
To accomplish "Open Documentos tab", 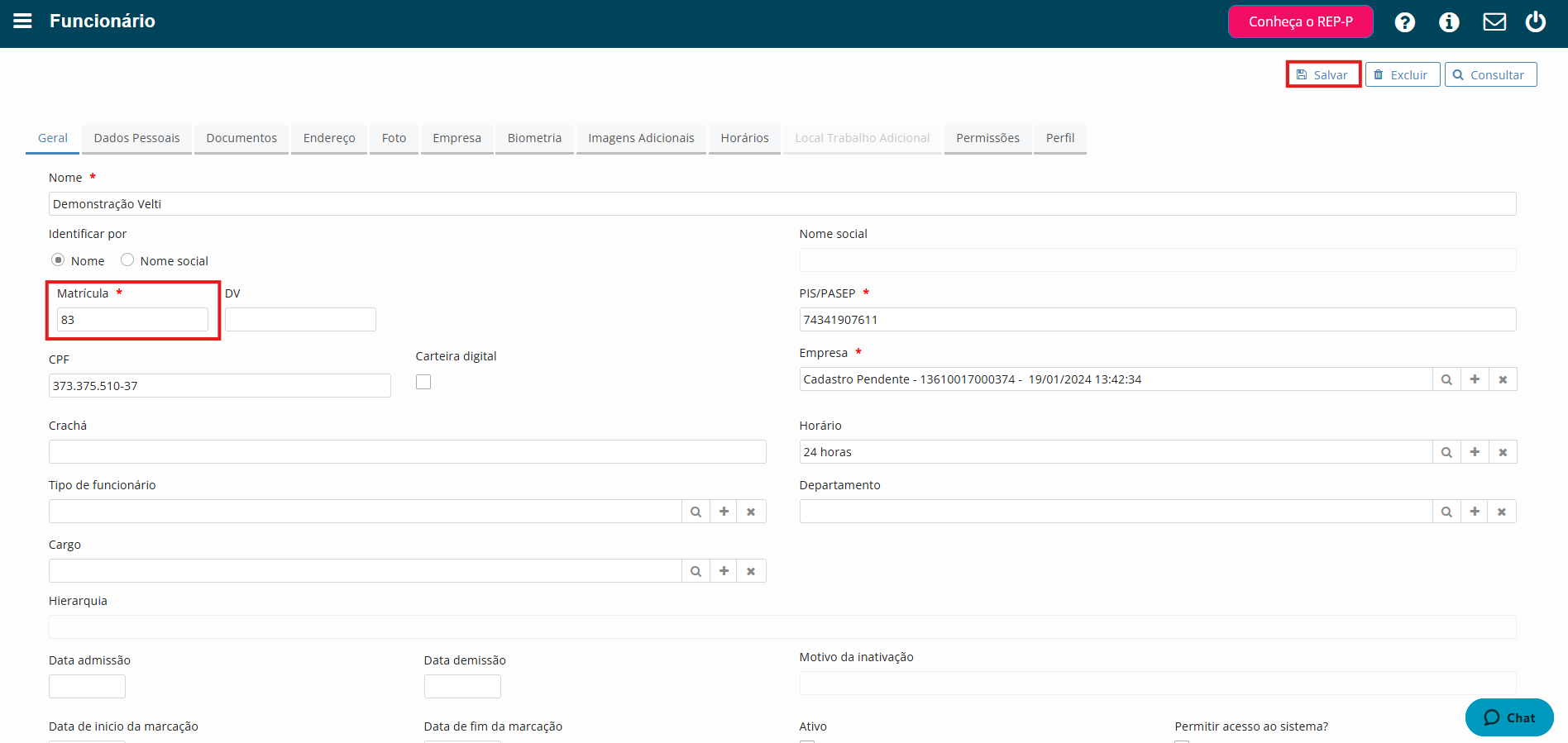I will [241, 138].
